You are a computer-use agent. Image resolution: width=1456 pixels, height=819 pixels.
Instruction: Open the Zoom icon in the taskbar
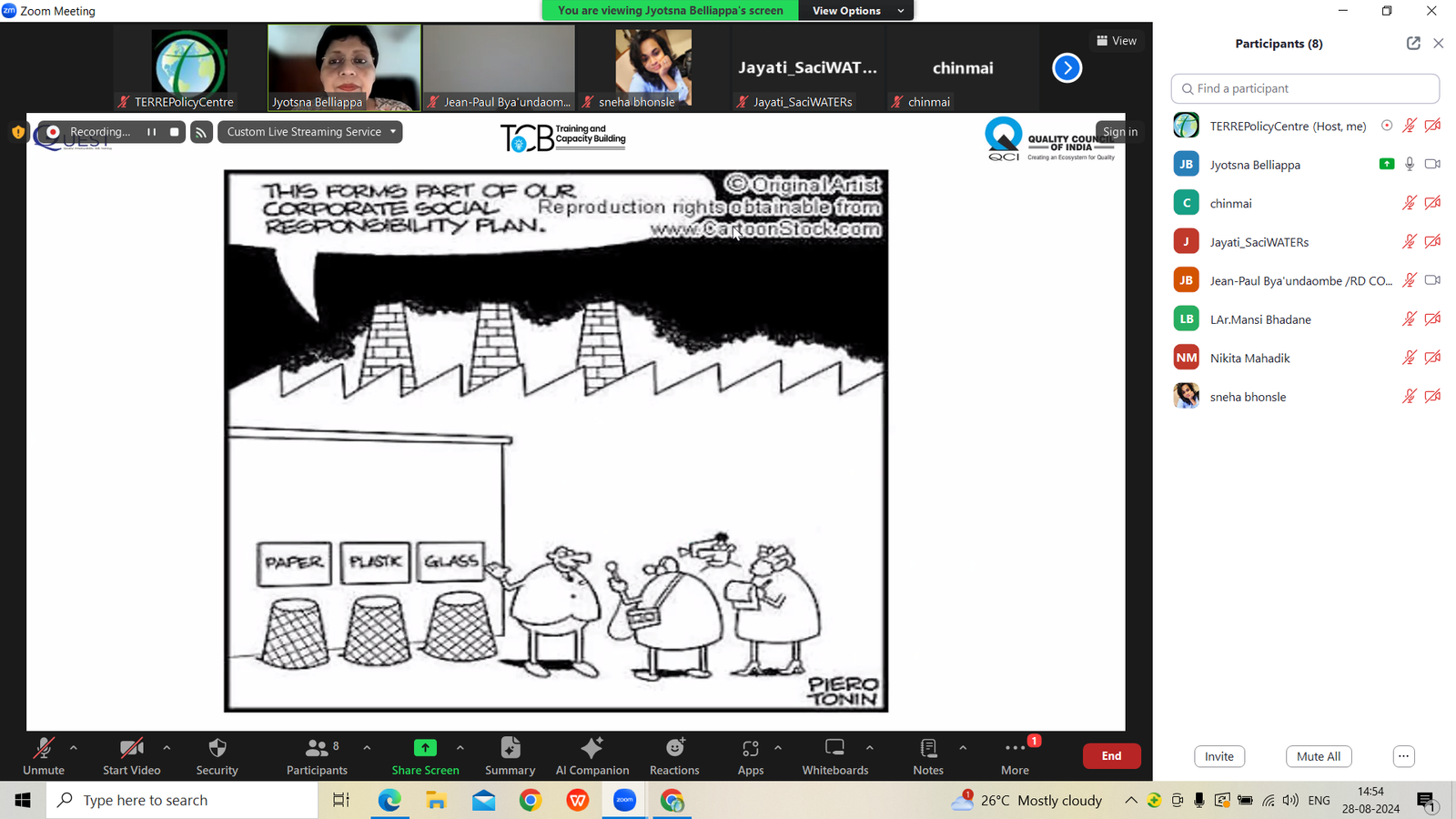[x=625, y=800]
